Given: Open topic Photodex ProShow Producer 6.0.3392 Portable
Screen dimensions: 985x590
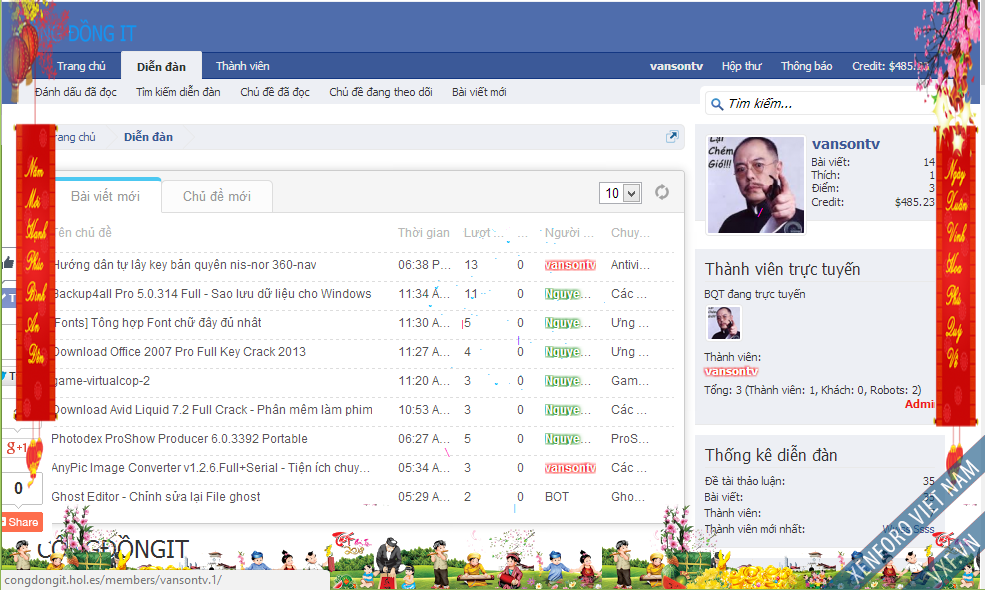Looking at the screenshot, I should point(180,439).
